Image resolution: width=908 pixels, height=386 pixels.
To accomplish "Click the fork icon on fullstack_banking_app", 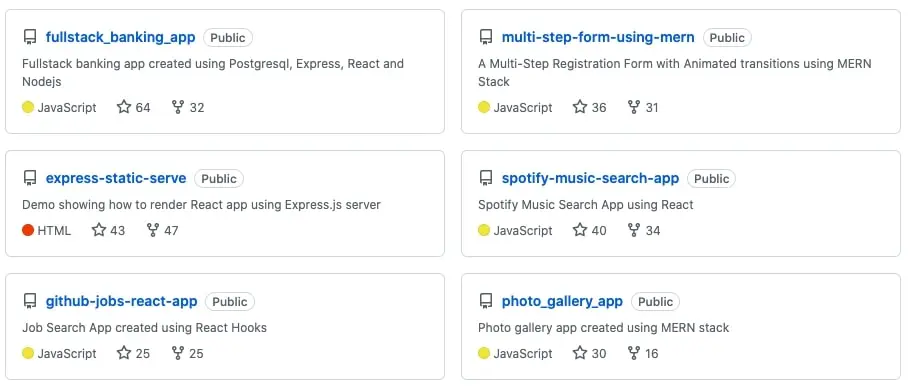I will pyautogui.click(x=178, y=107).
